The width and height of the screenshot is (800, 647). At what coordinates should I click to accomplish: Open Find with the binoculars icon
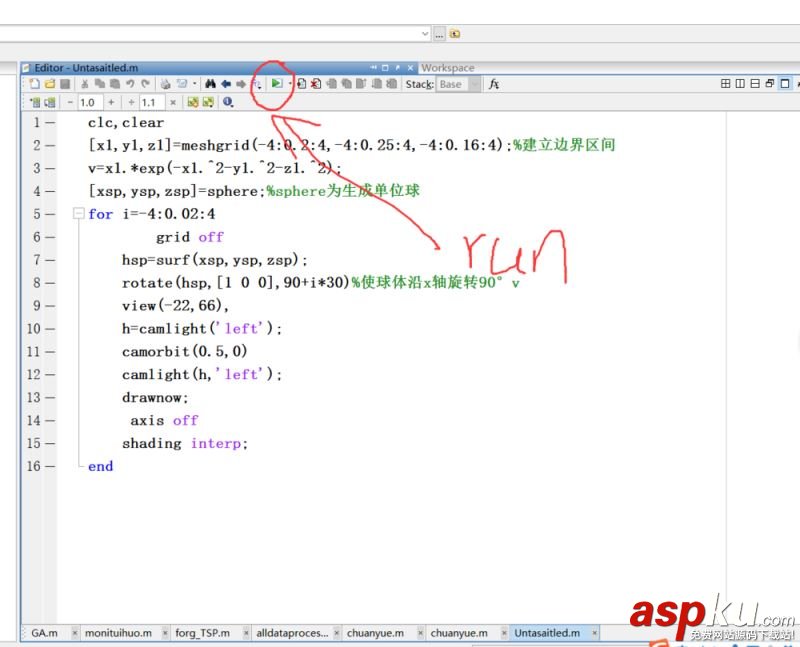[211, 85]
